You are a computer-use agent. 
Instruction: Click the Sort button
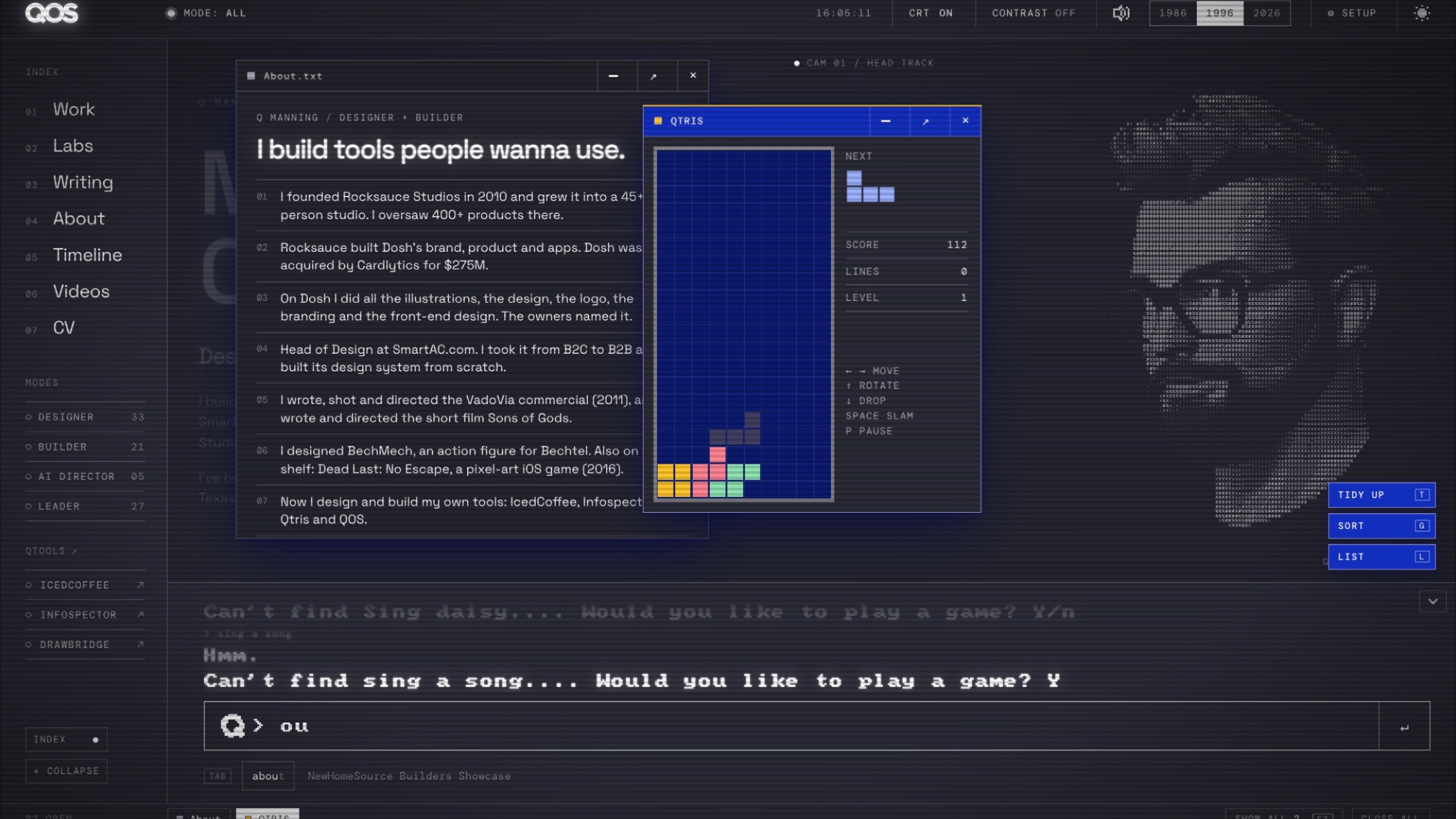pyautogui.click(x=1381, y=526)
